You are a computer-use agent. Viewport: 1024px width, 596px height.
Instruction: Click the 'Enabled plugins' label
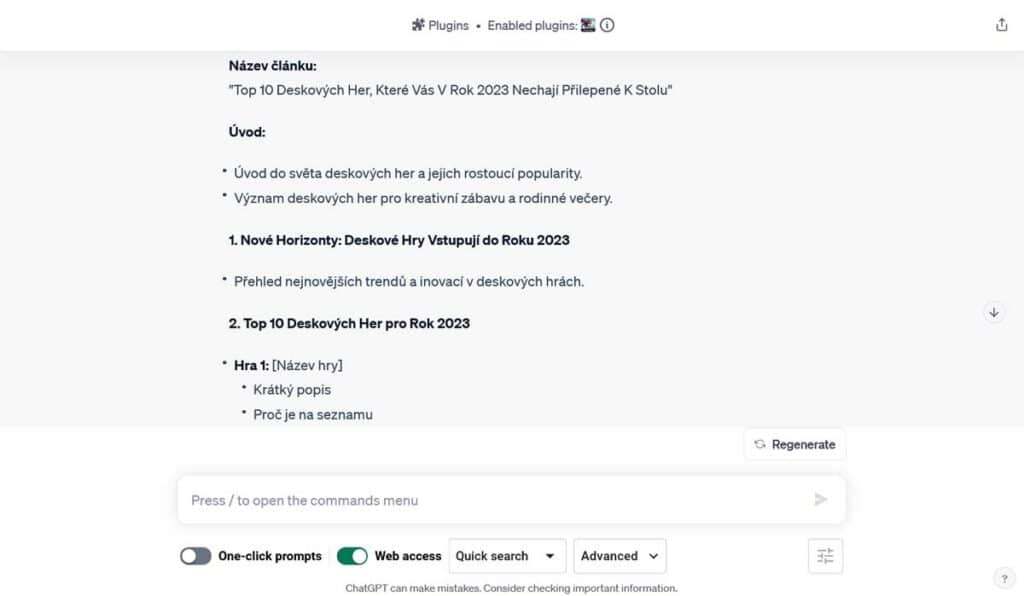531,25
